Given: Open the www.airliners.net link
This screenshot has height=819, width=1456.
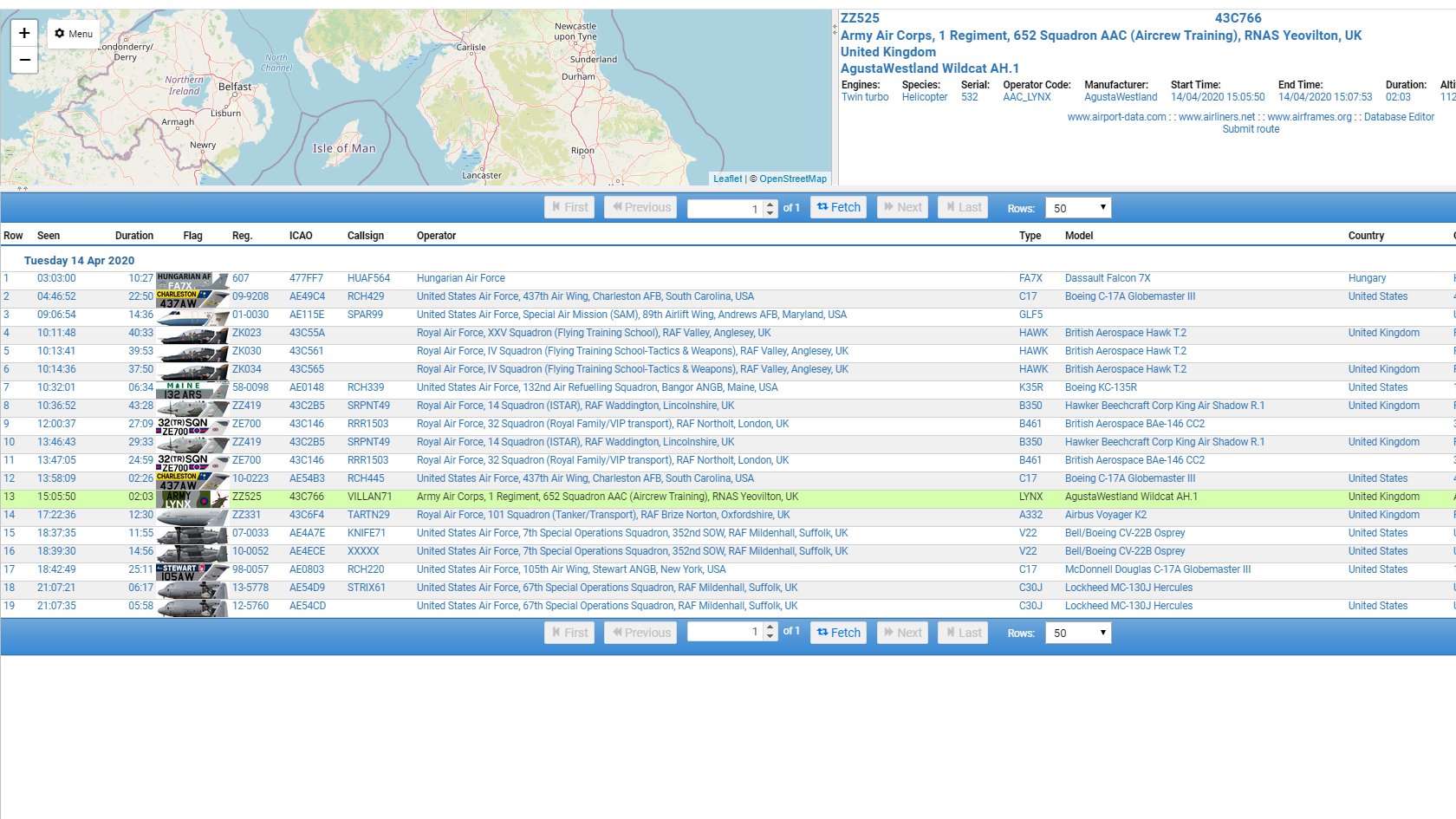Looking at the screenshot, I should point(1217,117).
